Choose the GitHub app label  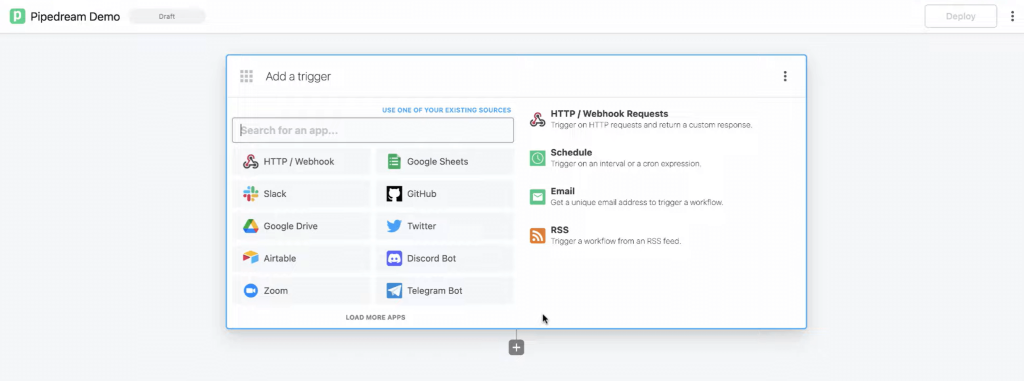tap(422, 193)
